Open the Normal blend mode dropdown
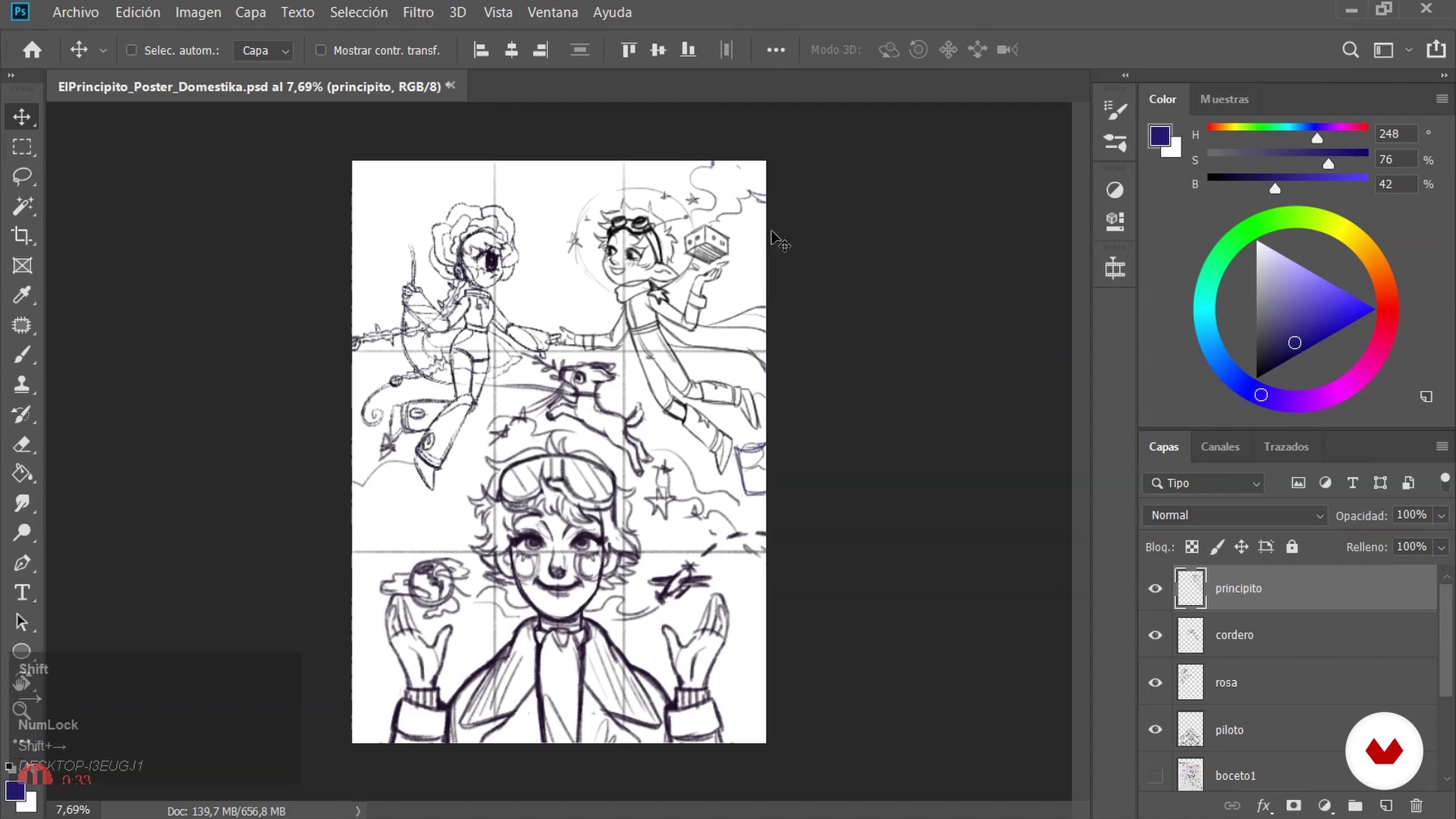The image size is (1456, 819). click(x=1235, y=515)
